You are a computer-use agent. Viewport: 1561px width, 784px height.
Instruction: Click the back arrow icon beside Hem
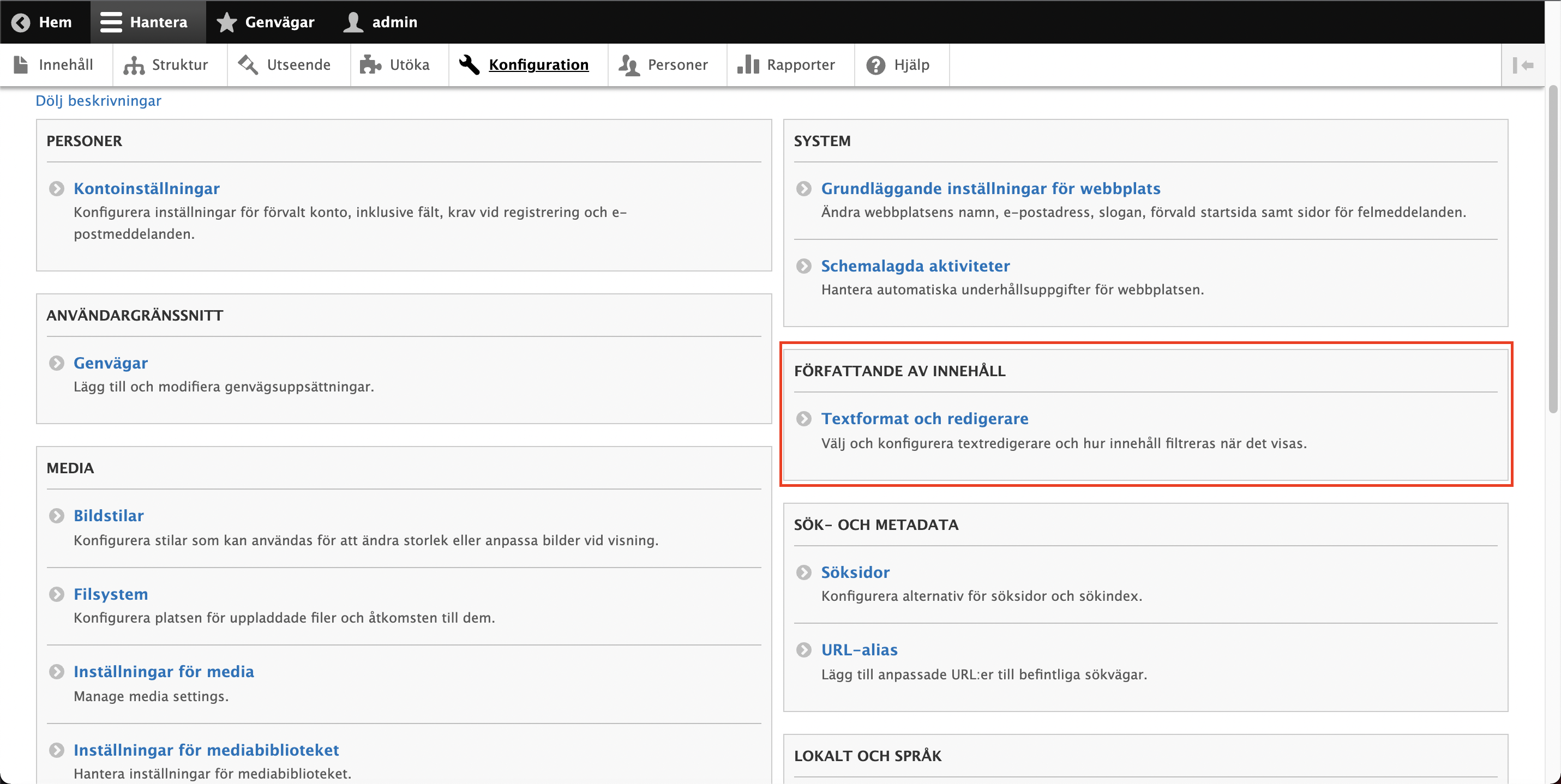coord(21,22)
